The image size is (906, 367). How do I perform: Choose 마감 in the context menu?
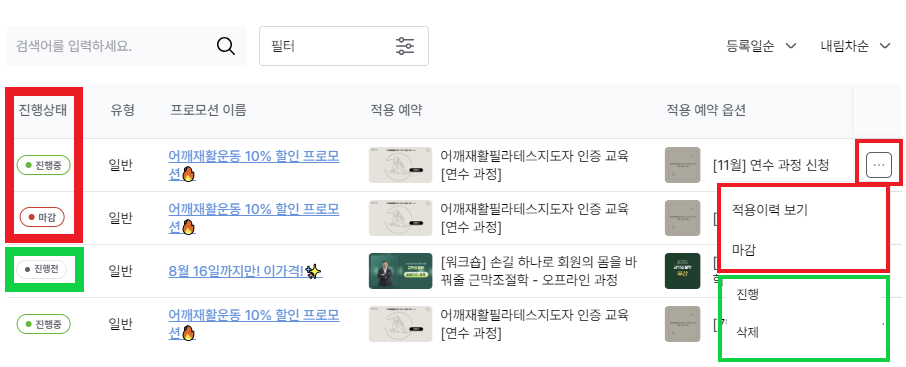coord(745,250)
